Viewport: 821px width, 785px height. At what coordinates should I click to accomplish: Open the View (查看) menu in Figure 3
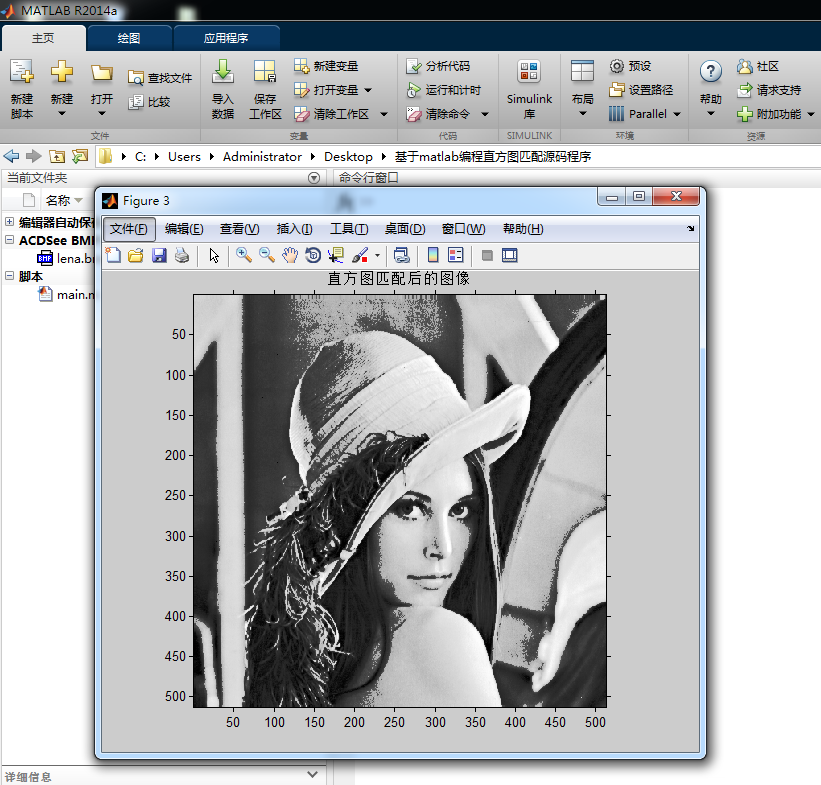239,229
